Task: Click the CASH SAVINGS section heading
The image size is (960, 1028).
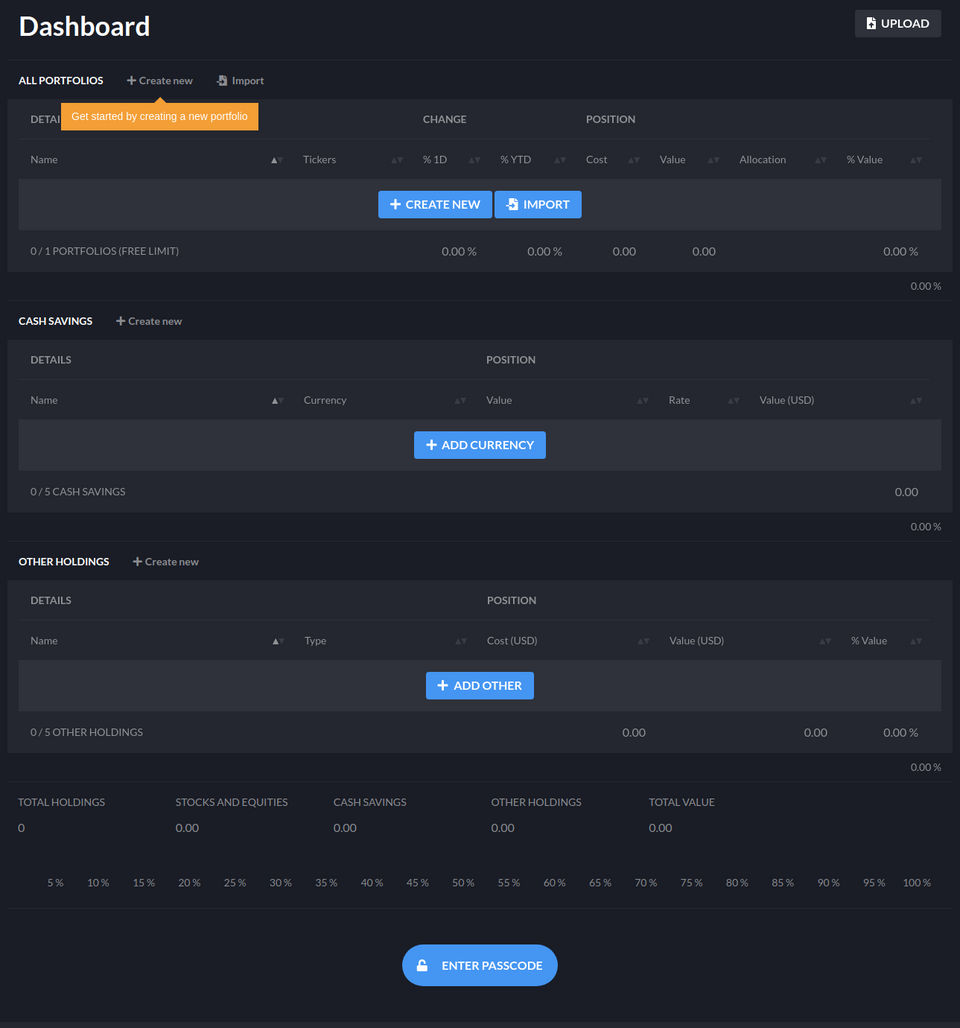Action: click(x=55, y=321)
